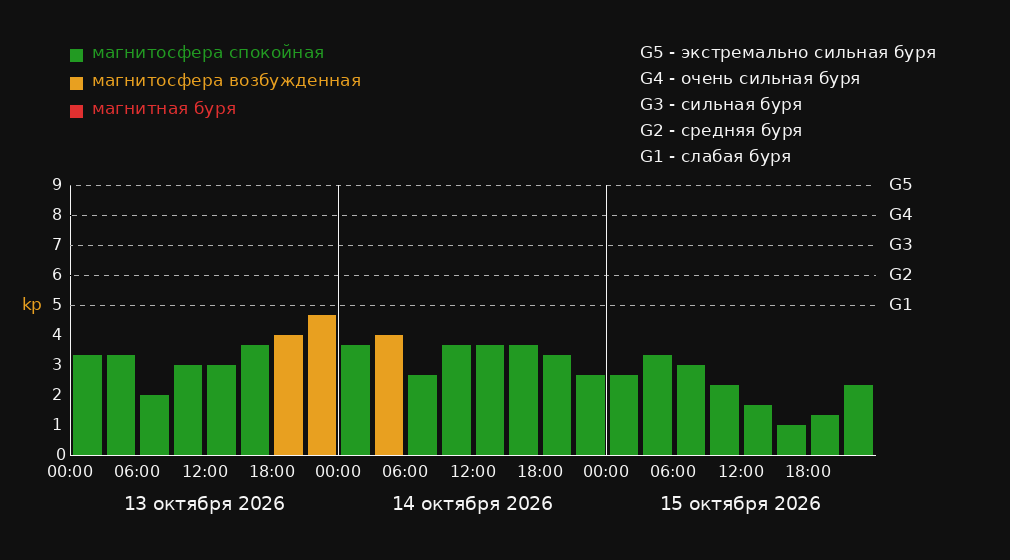Image resolution: width=1010 pixels, height=560 pixels.
Task: Click the date label "14 октября 2026"
Action: [472, 504]
